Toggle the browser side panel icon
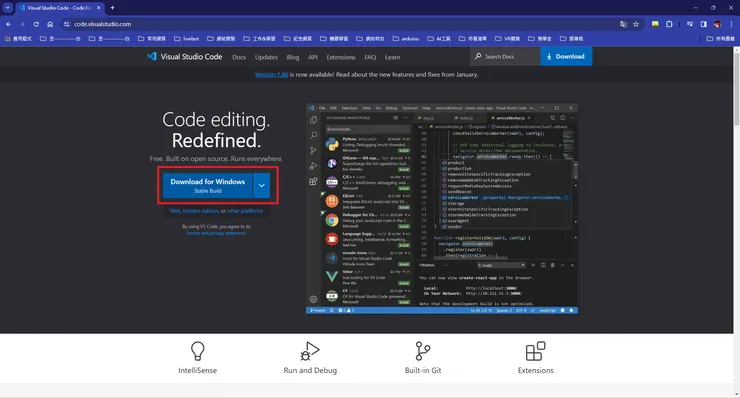This screenshot has width=740, height=398. 704,24
